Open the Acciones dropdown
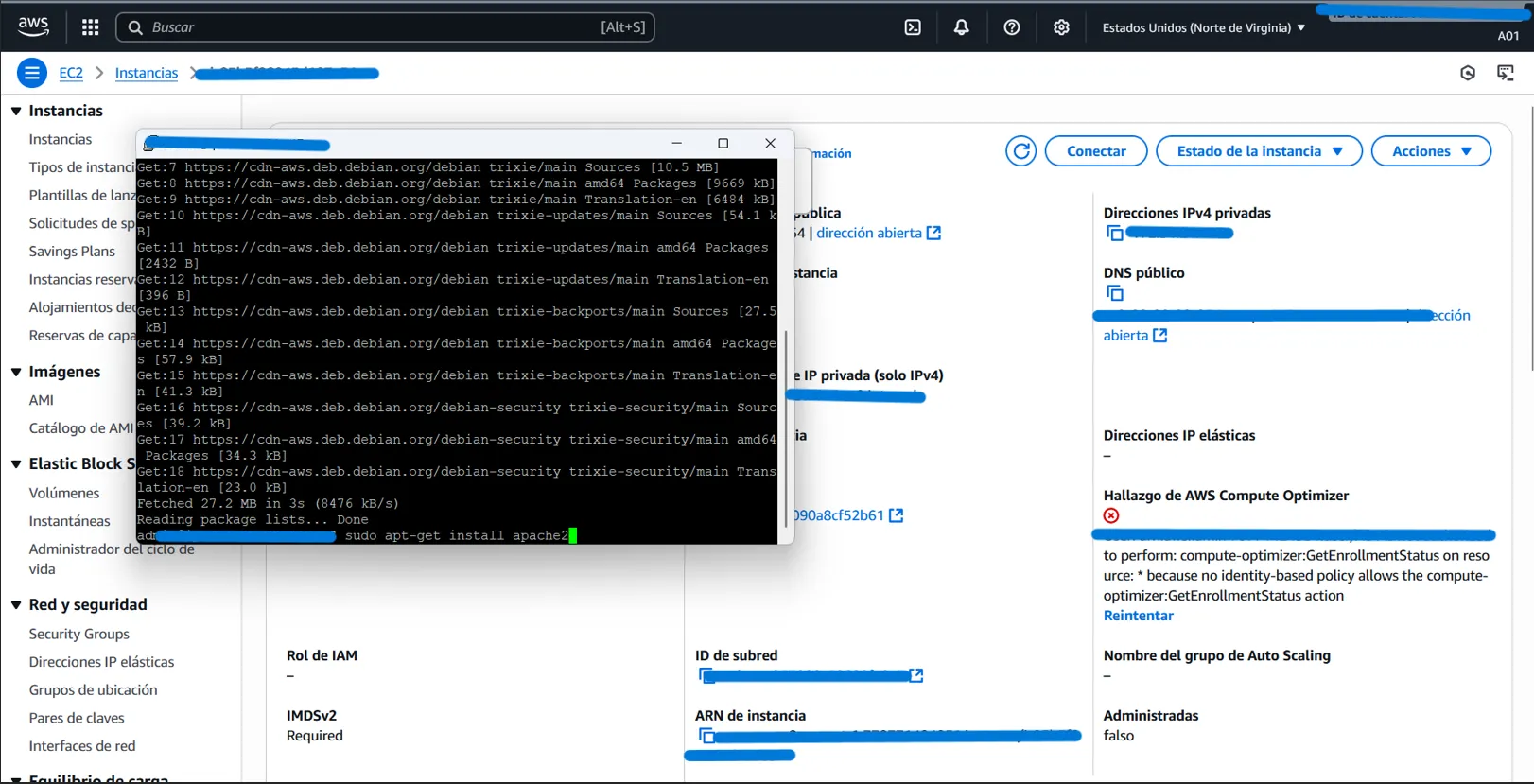The width and height of the screenshot is (1534, 784). click(x=1430, y=151)
